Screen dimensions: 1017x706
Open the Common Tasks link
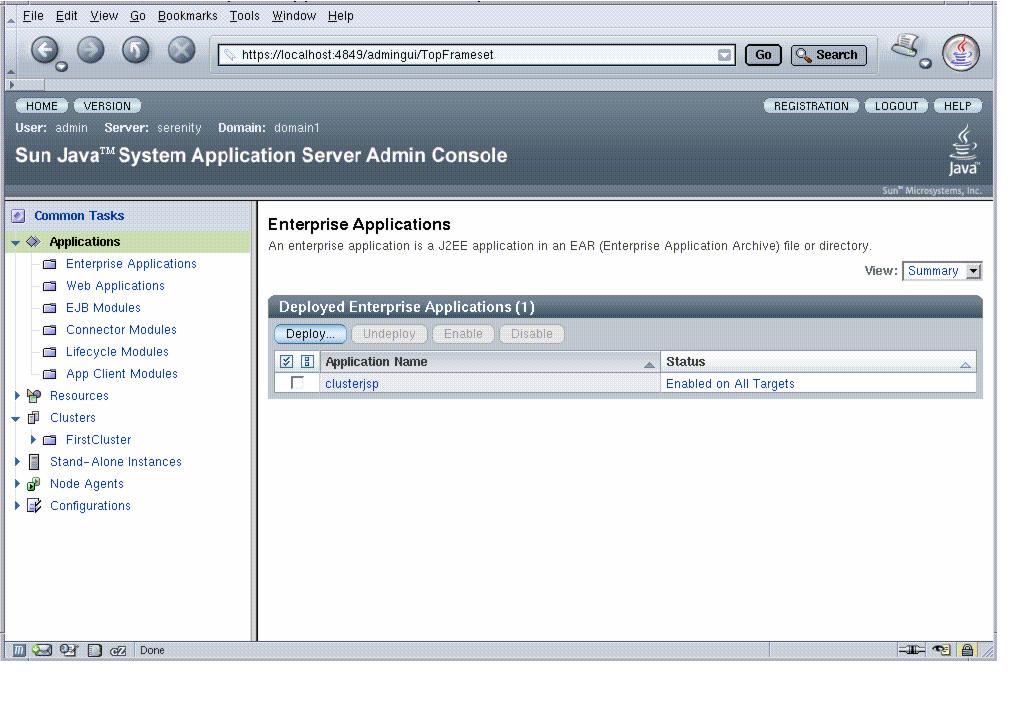coord(79,216)
